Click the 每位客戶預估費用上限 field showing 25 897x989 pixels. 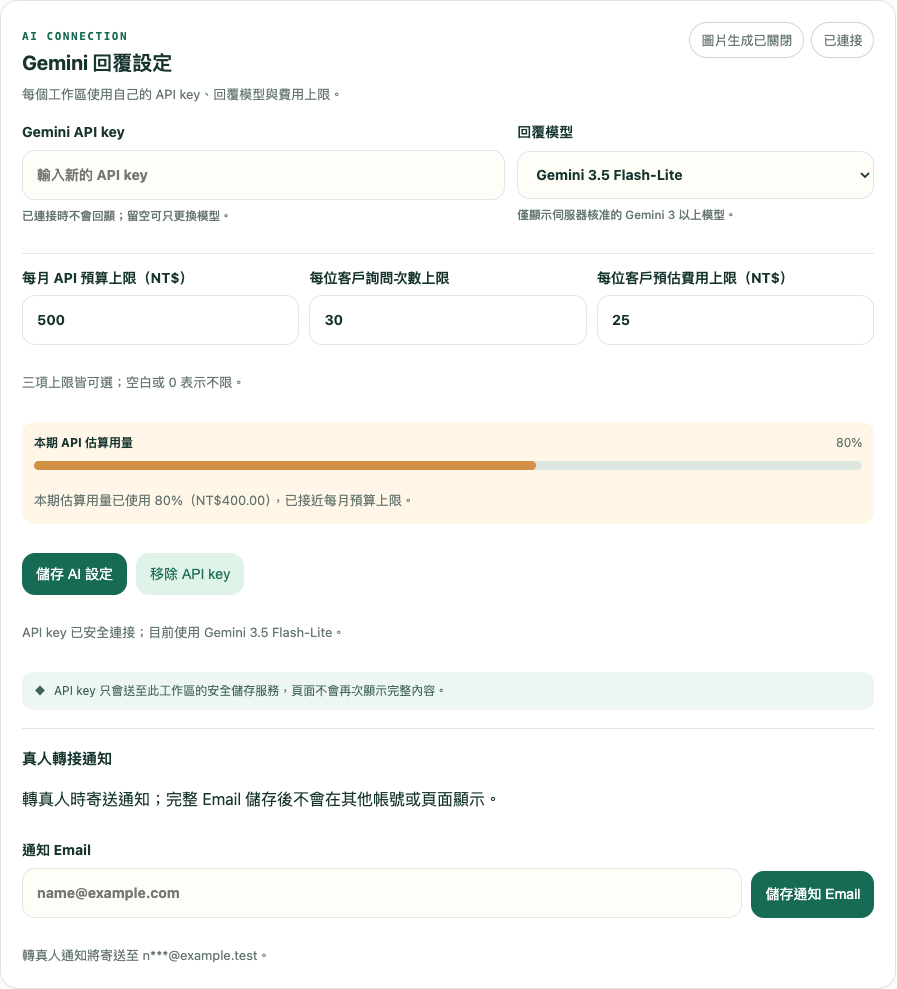coord(735,320)
